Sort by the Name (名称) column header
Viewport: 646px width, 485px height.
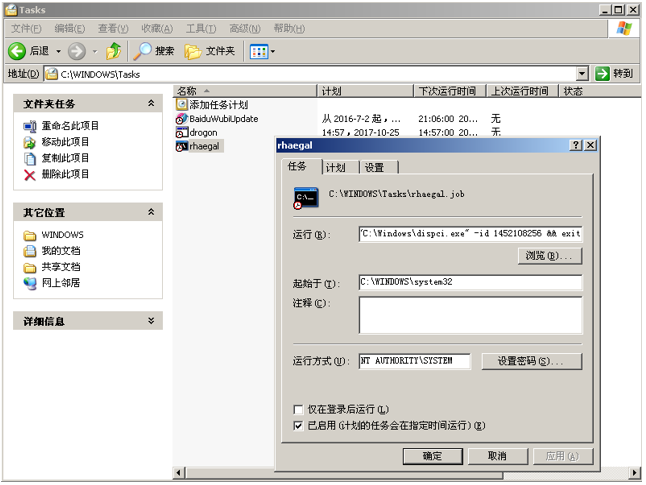pos(245,91)
